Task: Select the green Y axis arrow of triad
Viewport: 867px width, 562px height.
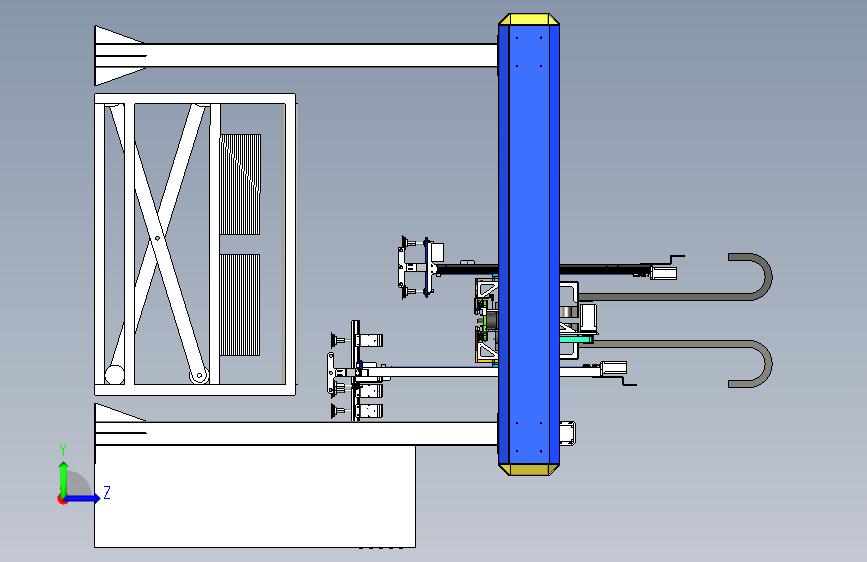Action: [64, 478]
